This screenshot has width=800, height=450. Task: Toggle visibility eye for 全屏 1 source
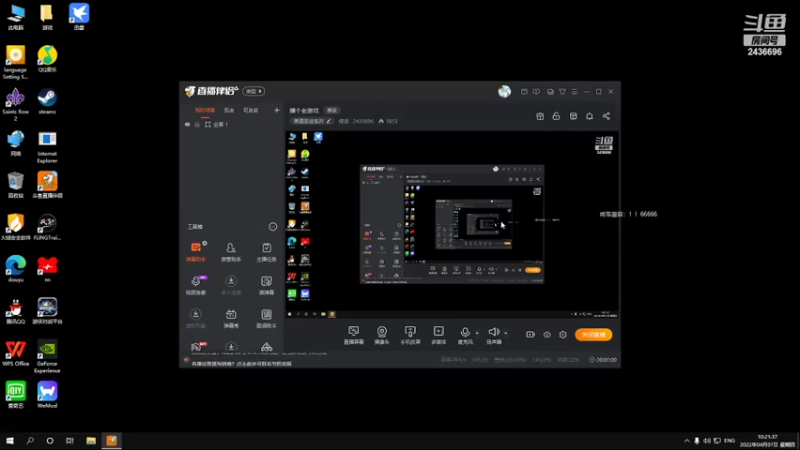187,124
